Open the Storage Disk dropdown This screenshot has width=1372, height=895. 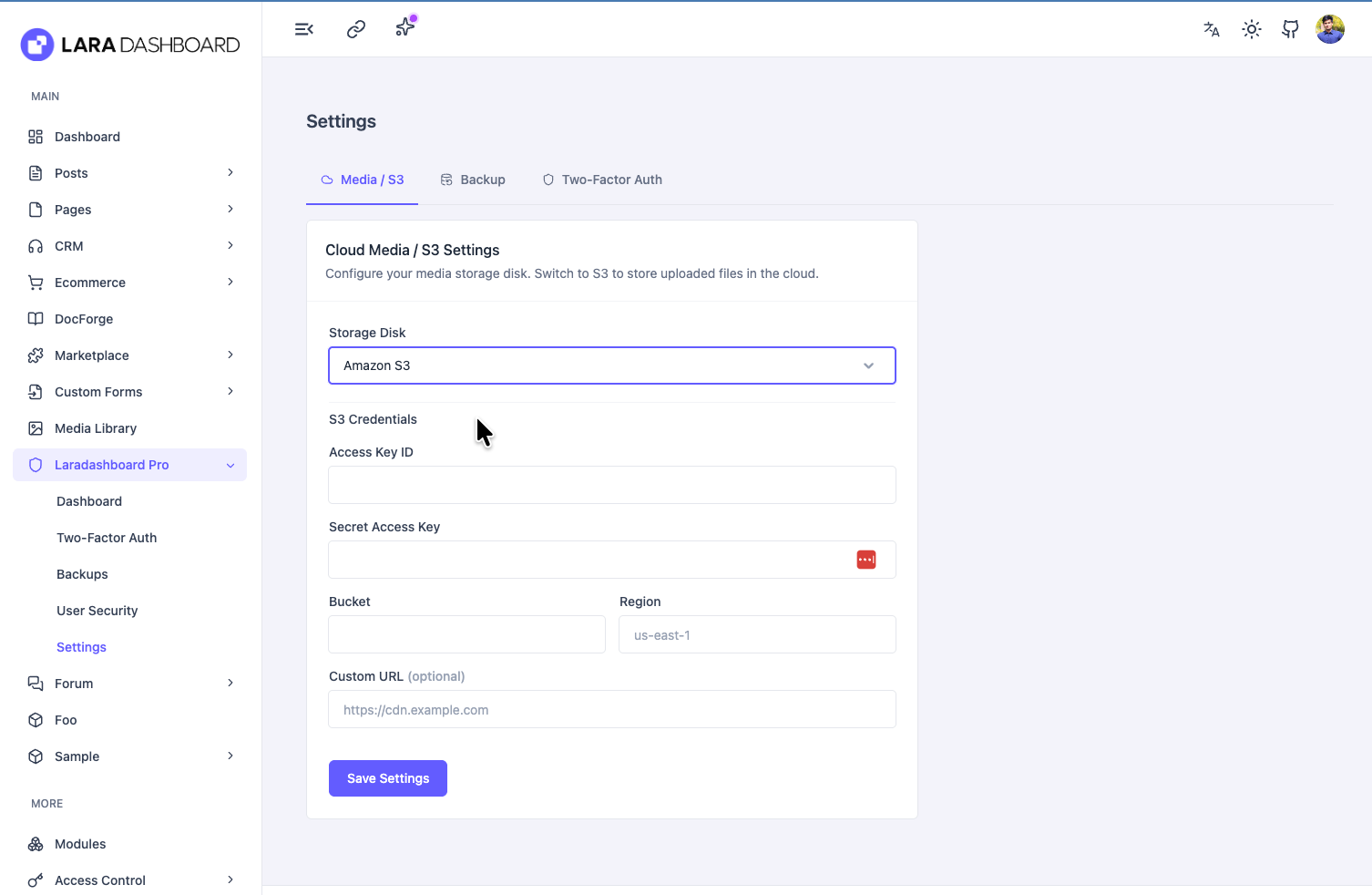click(611, 365)
